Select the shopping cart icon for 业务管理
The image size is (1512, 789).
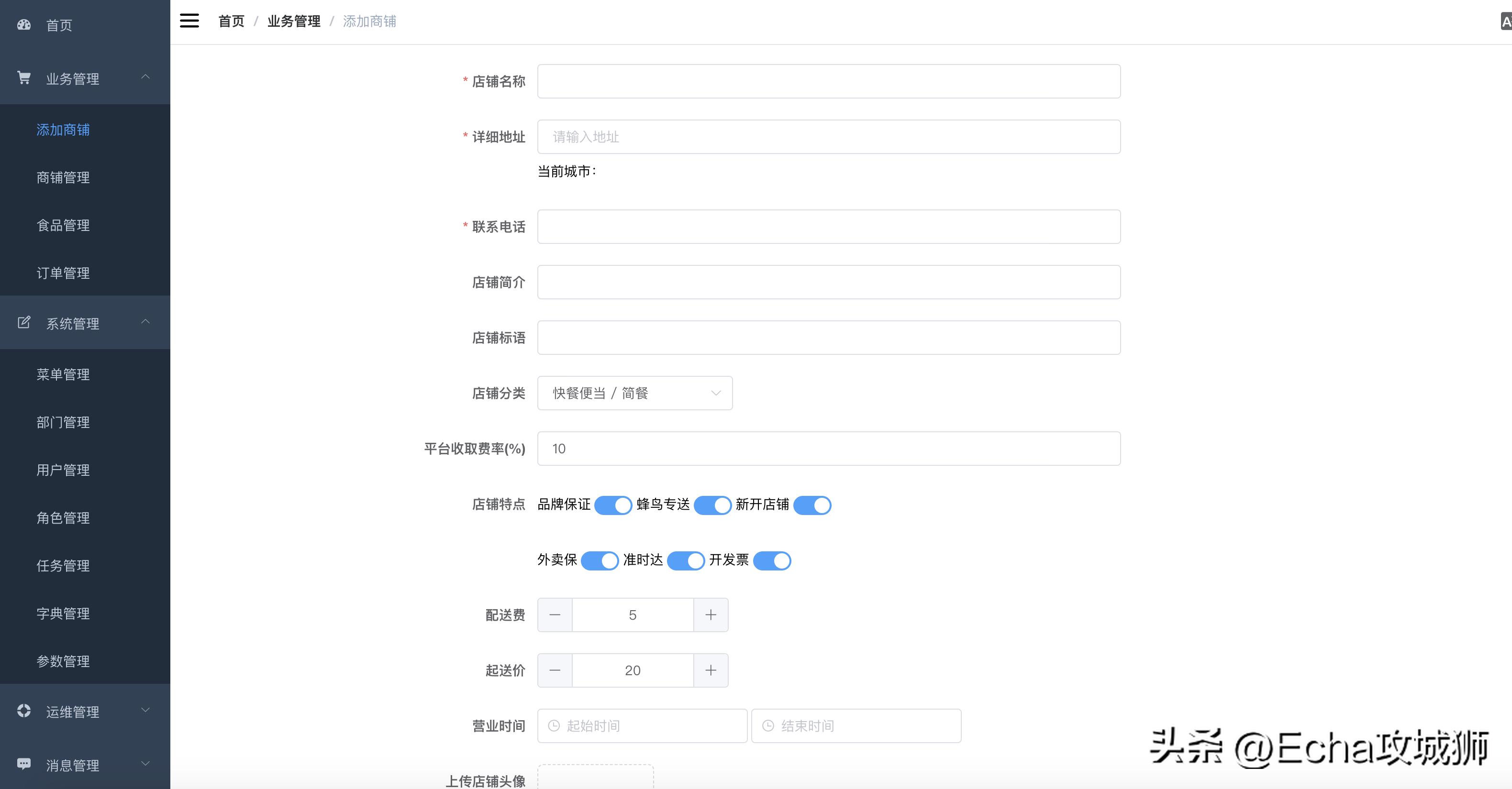tap(23, 78)
